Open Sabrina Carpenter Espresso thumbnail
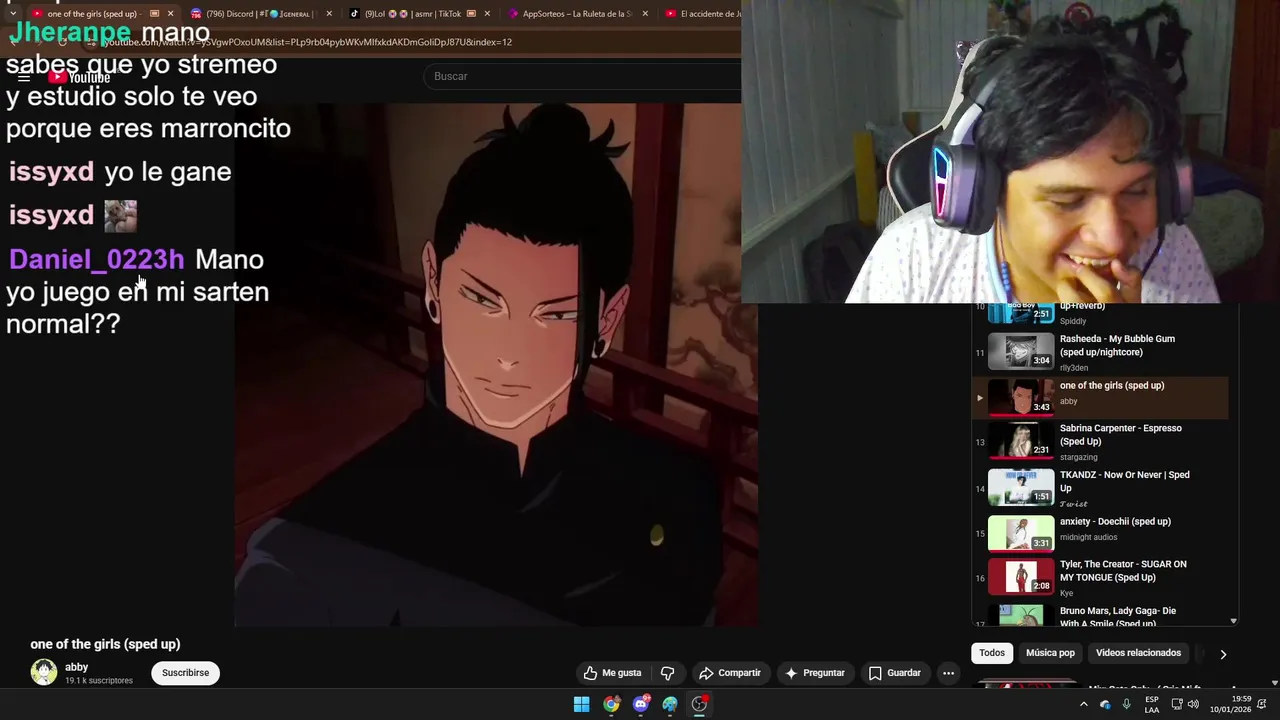 click(x=1021, y=441)
